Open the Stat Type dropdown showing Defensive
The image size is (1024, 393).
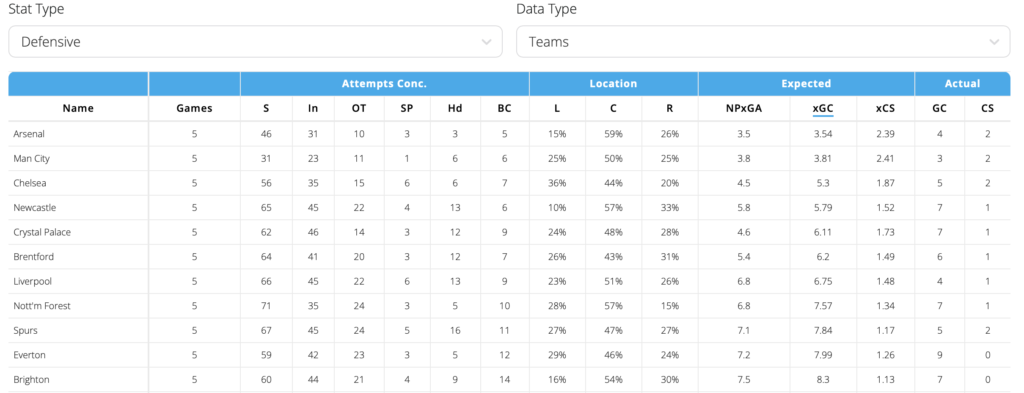point(255,42)
